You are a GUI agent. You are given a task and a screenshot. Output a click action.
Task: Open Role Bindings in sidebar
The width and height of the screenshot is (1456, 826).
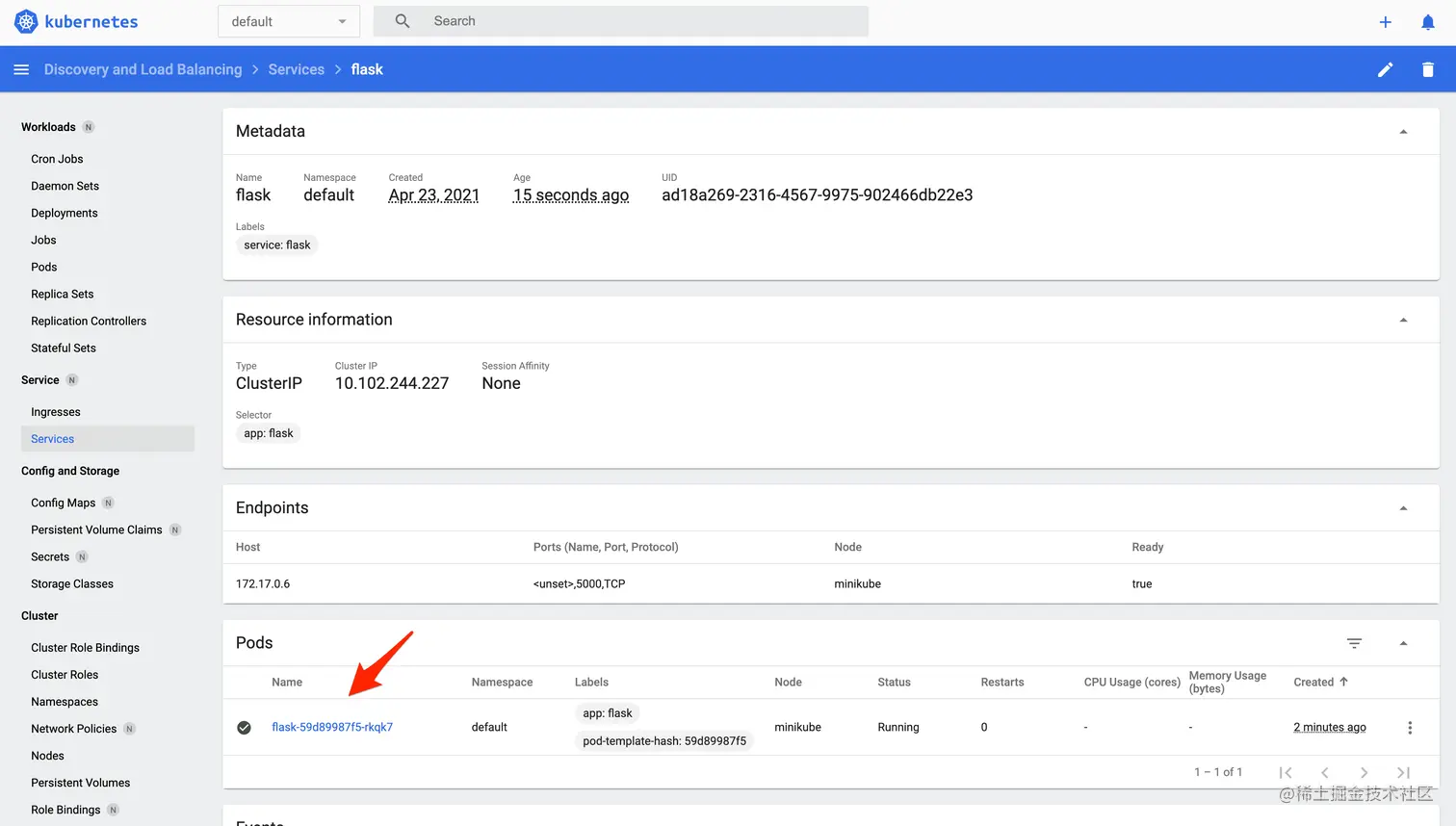click(x=65, y=810)
